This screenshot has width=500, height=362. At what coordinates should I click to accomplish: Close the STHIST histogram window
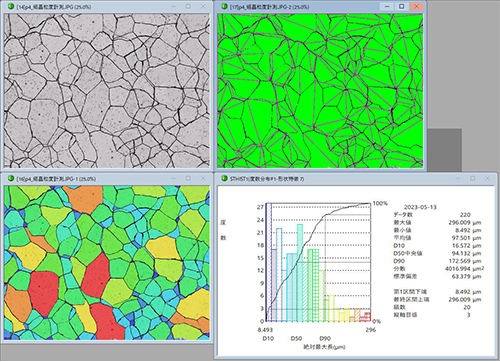point(487,178)
